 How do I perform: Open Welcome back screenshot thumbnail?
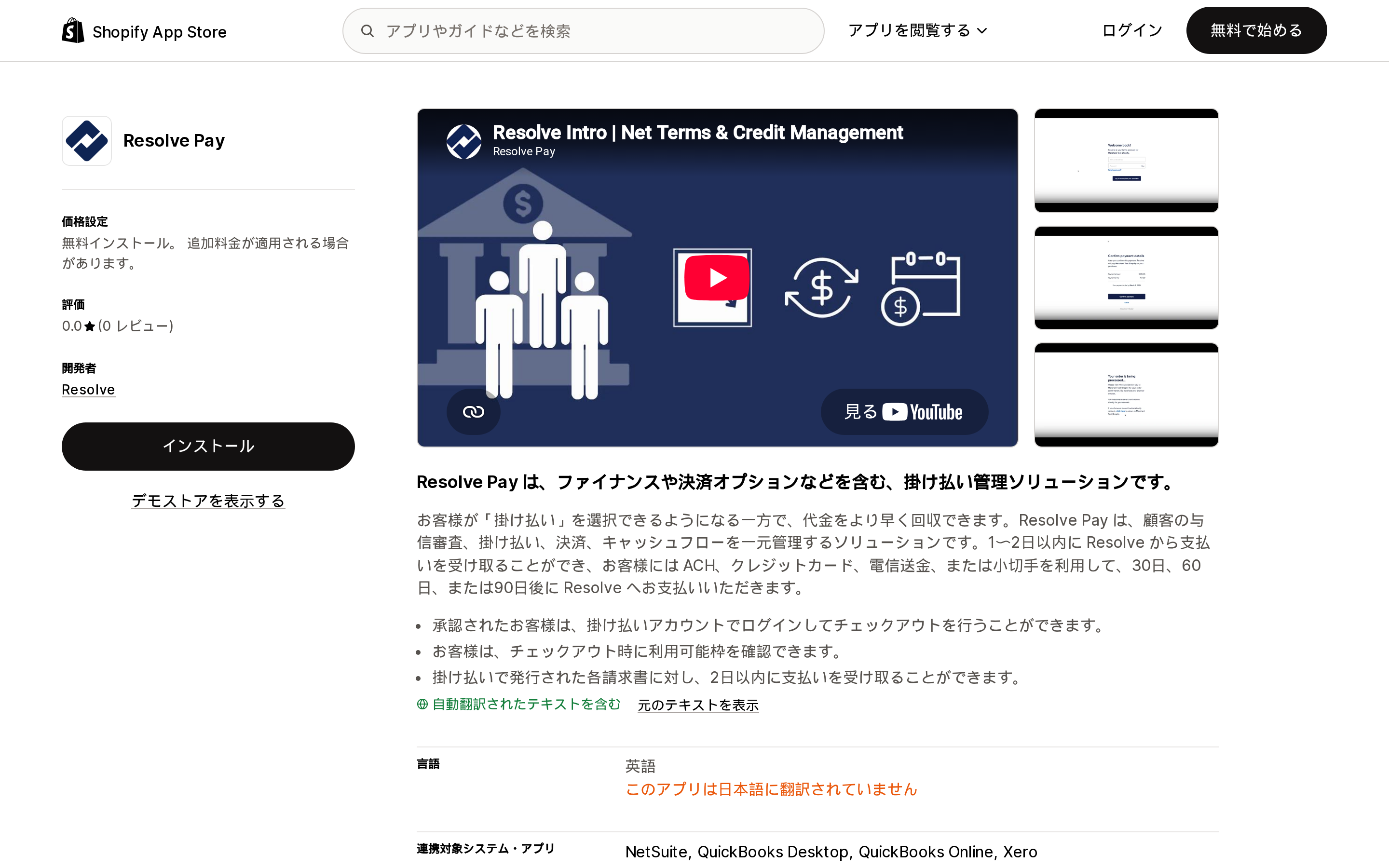(x=1126, y=160)
